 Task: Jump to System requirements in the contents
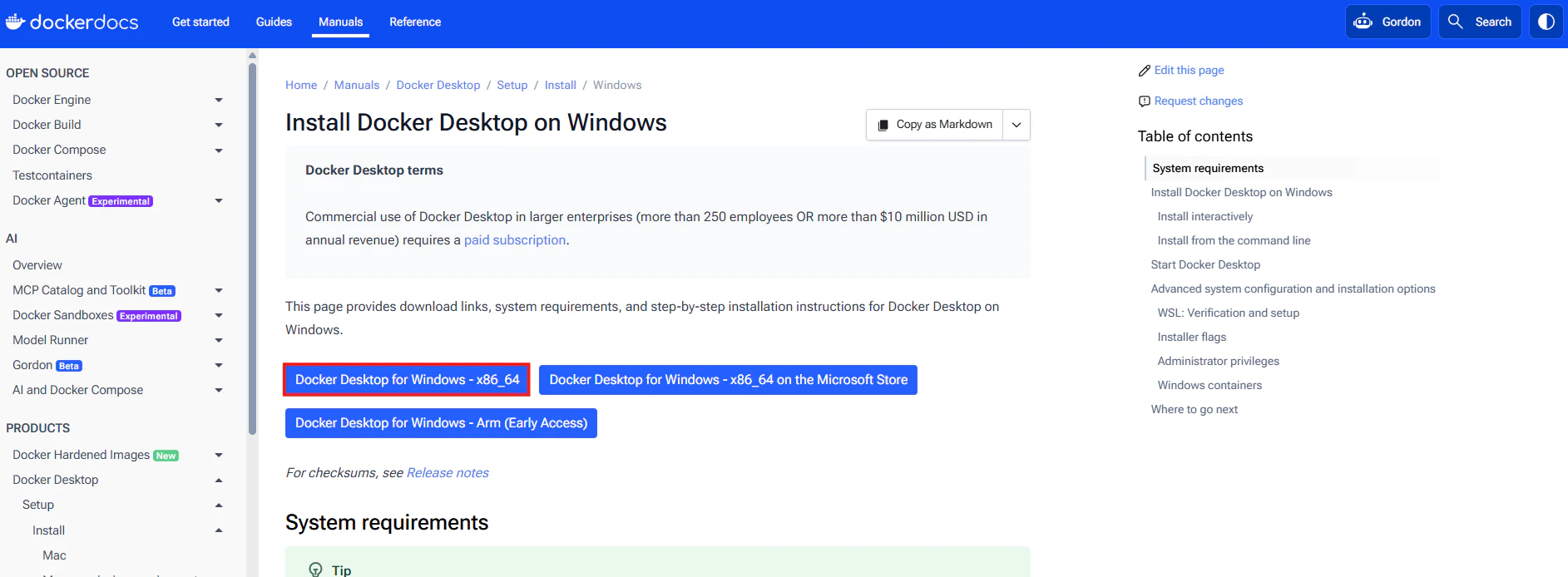pyautogui.click(x=1208, y=168)
